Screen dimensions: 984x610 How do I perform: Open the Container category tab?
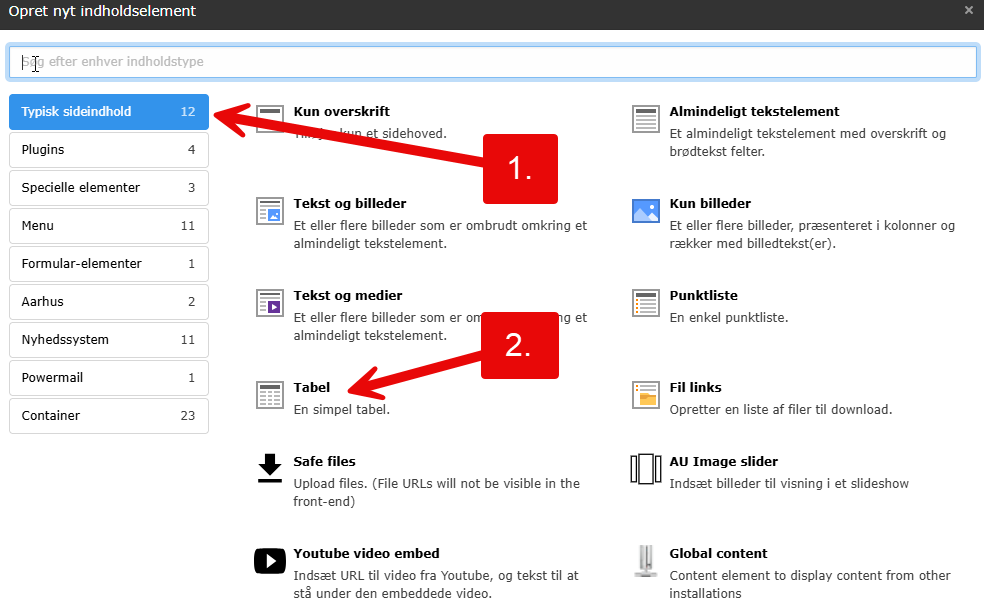pos(108,416)
